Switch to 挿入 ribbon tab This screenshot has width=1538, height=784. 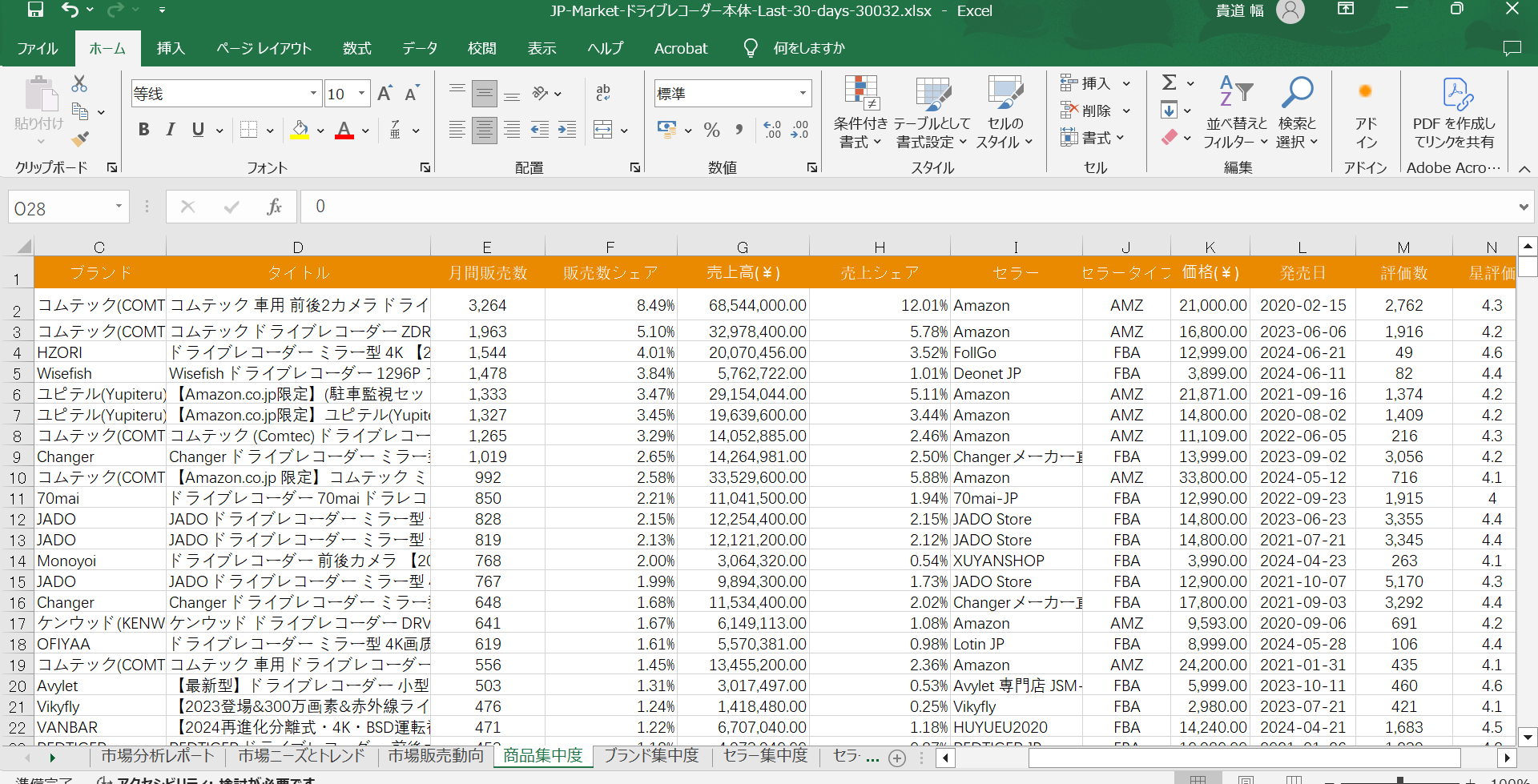[x=171, y=48]
